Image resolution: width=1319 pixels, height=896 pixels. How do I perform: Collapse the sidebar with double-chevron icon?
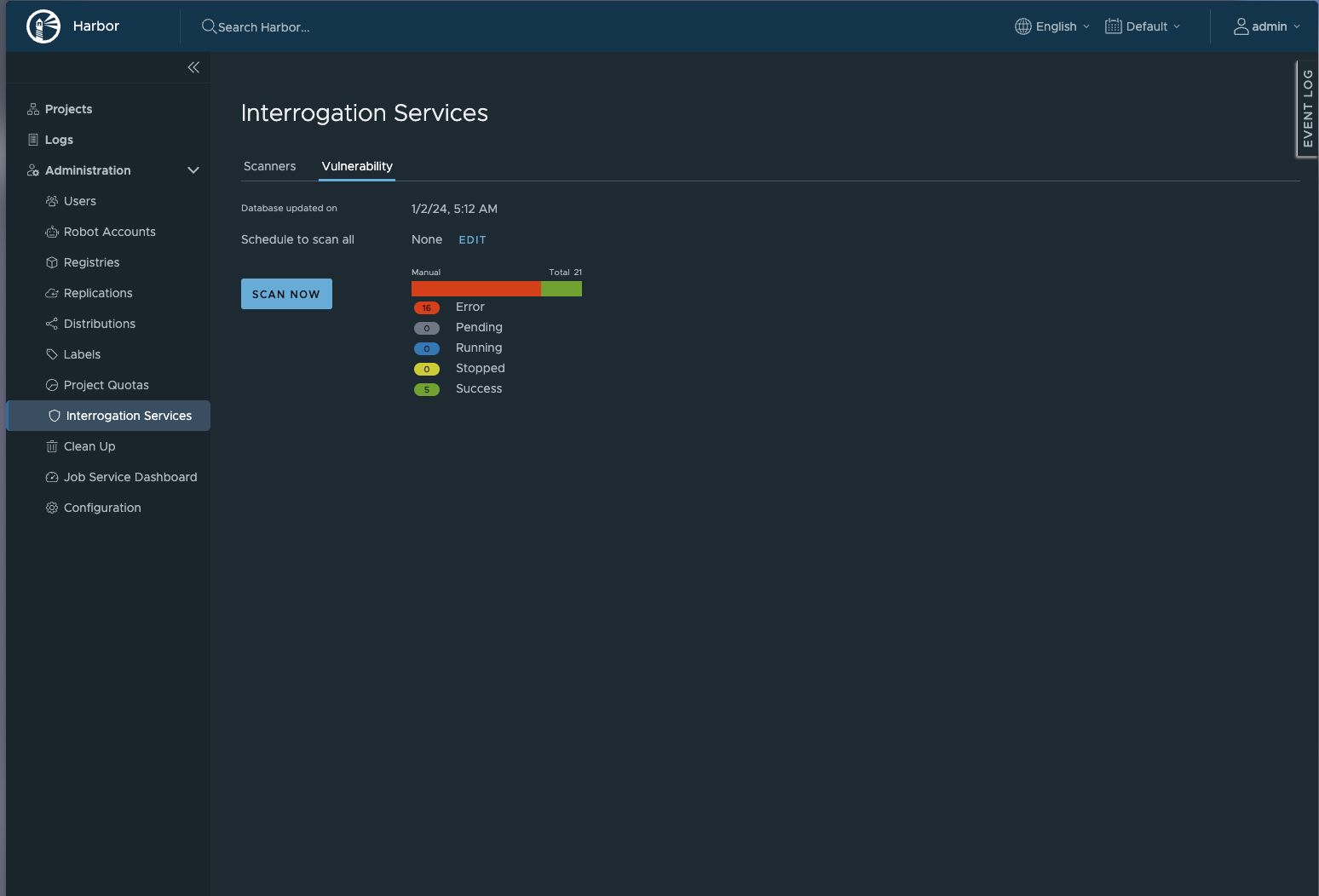coord(193,67)
